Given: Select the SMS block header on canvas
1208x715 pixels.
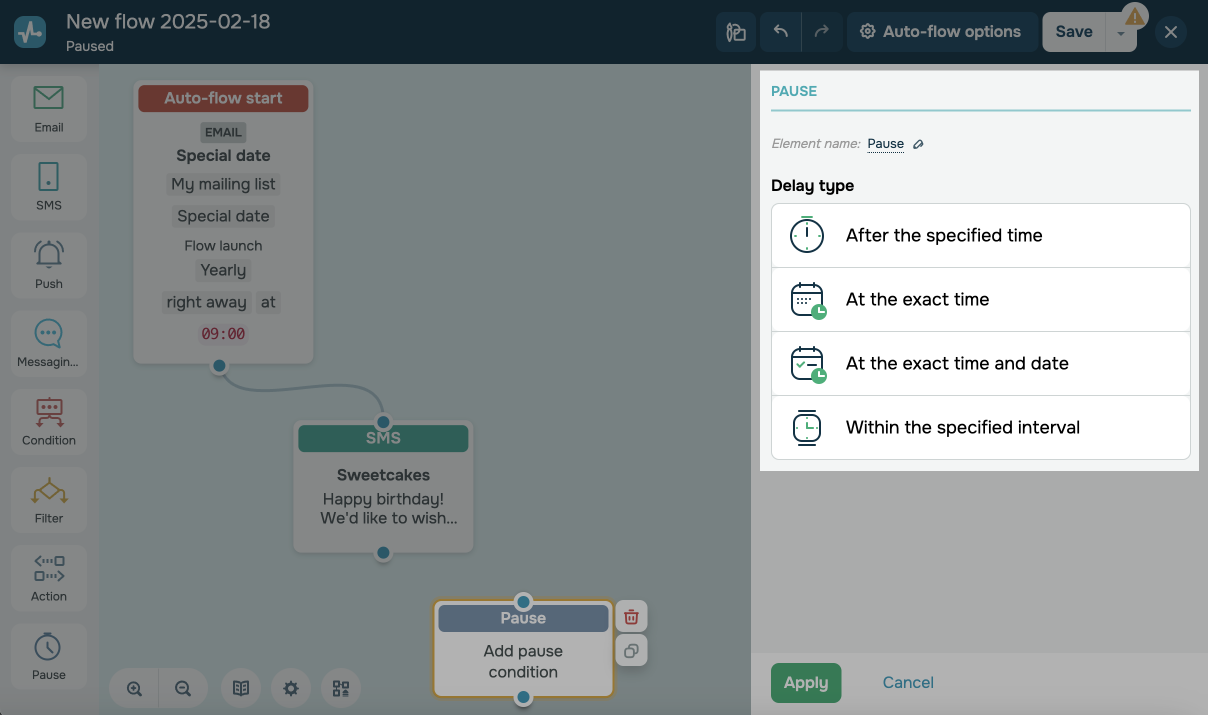Looking at the screenshot, I should pyautogui.click(x=383, y=438).
